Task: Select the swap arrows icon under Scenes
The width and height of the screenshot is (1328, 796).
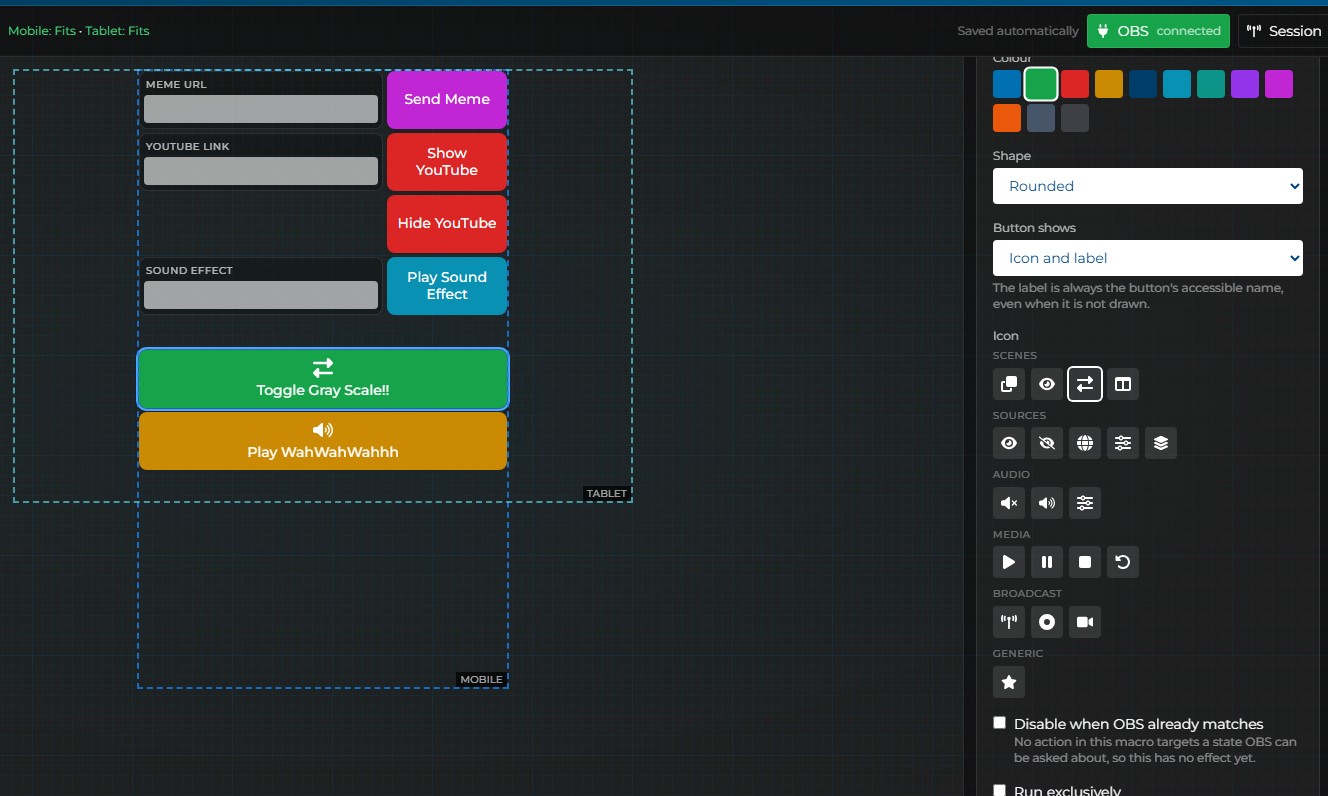Action: click(1085, 384)
